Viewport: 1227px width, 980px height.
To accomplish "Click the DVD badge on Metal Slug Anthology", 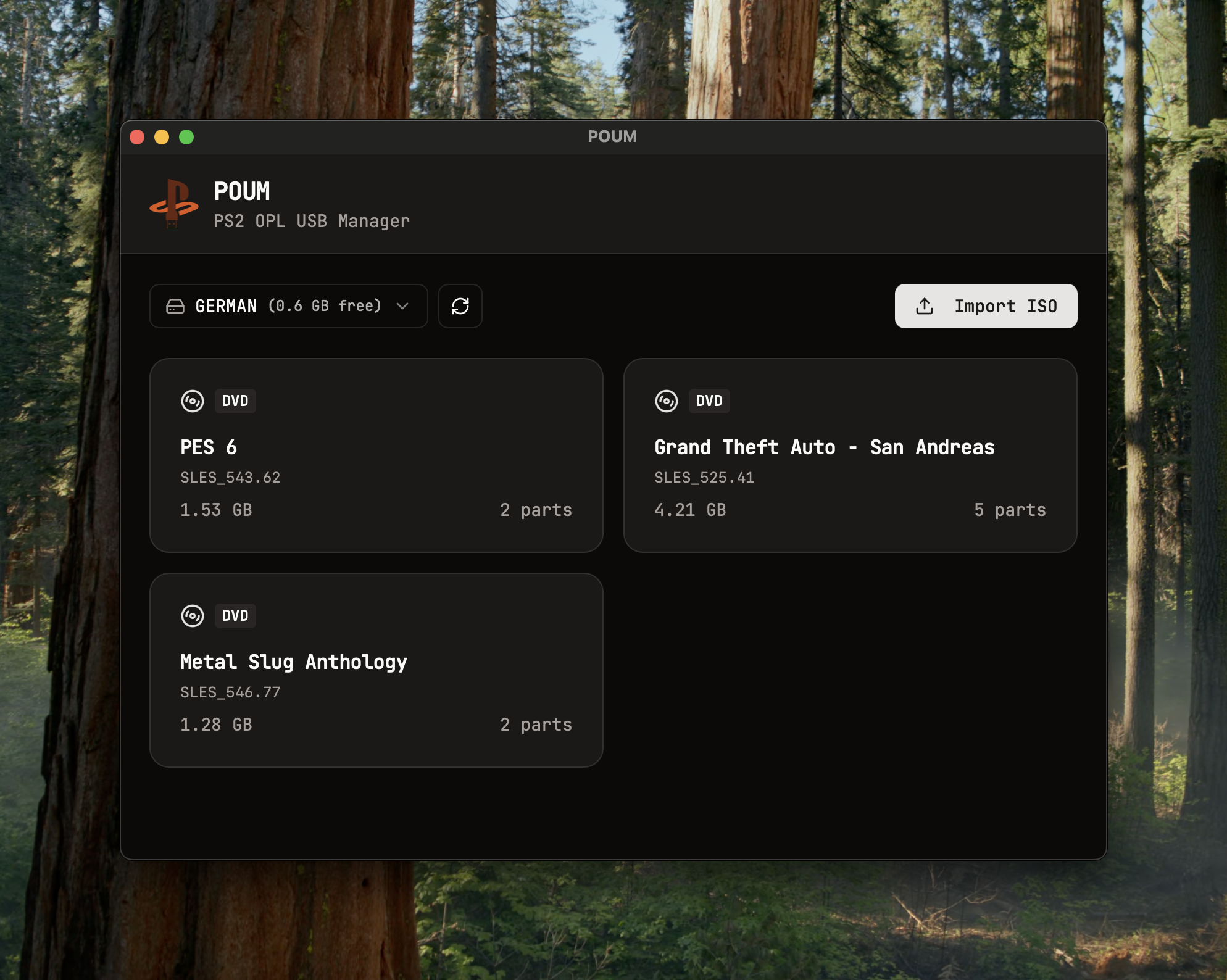I will (235, 616).
